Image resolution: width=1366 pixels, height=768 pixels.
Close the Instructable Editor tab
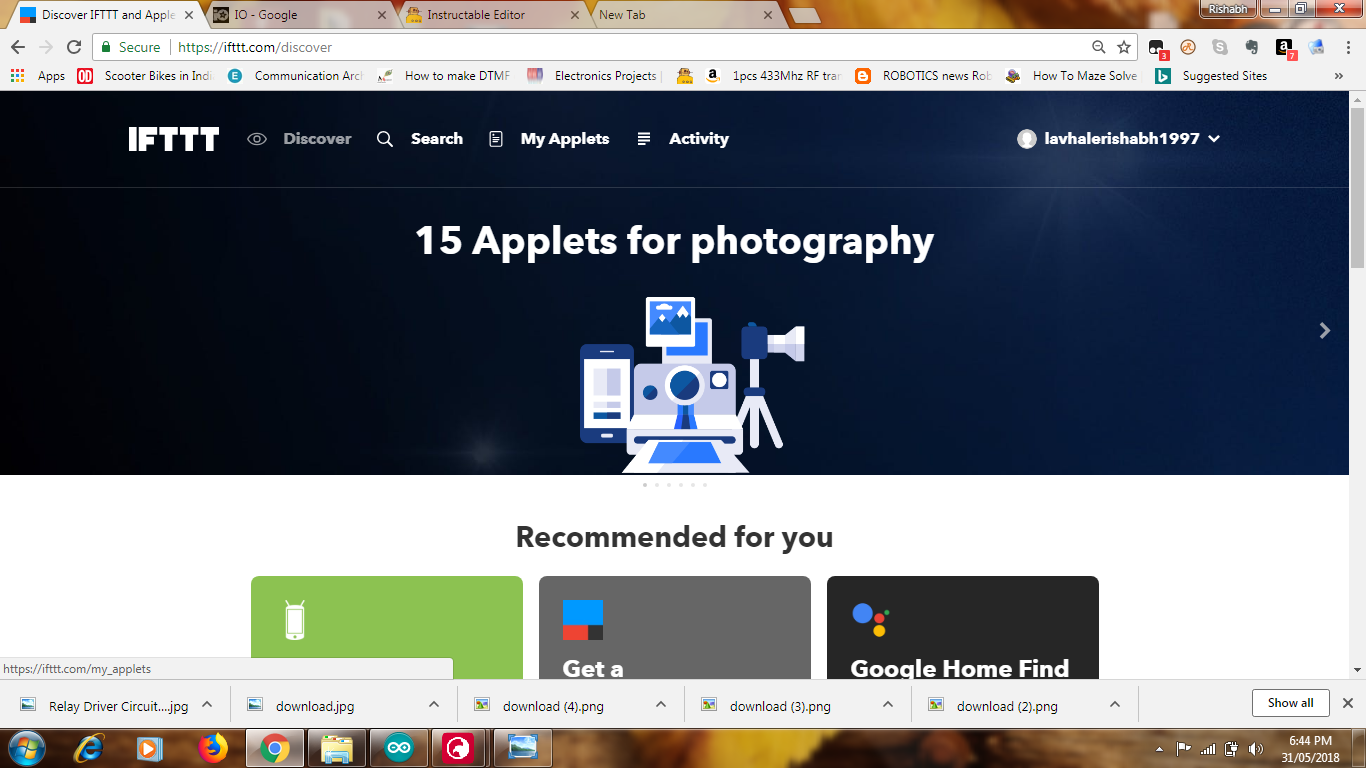[x=574, y=15]
